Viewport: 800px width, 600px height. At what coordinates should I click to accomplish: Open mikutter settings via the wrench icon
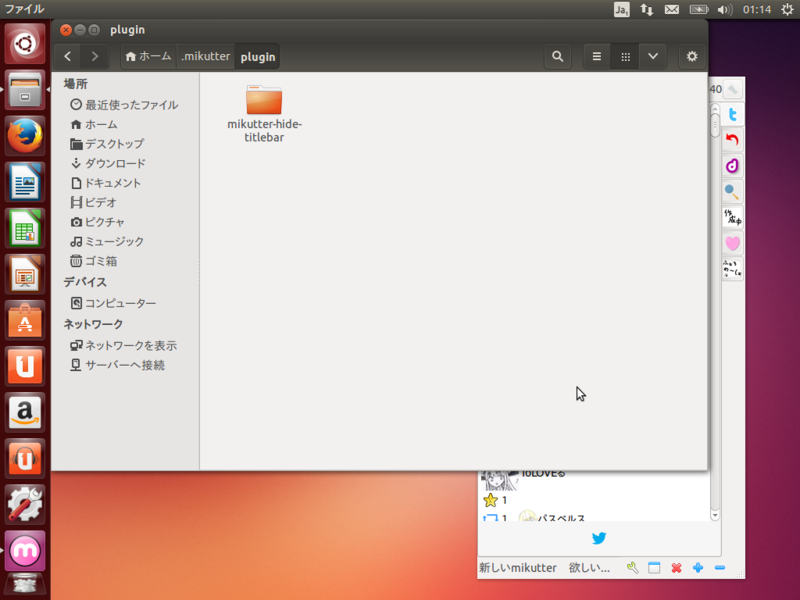click(632, 567)
